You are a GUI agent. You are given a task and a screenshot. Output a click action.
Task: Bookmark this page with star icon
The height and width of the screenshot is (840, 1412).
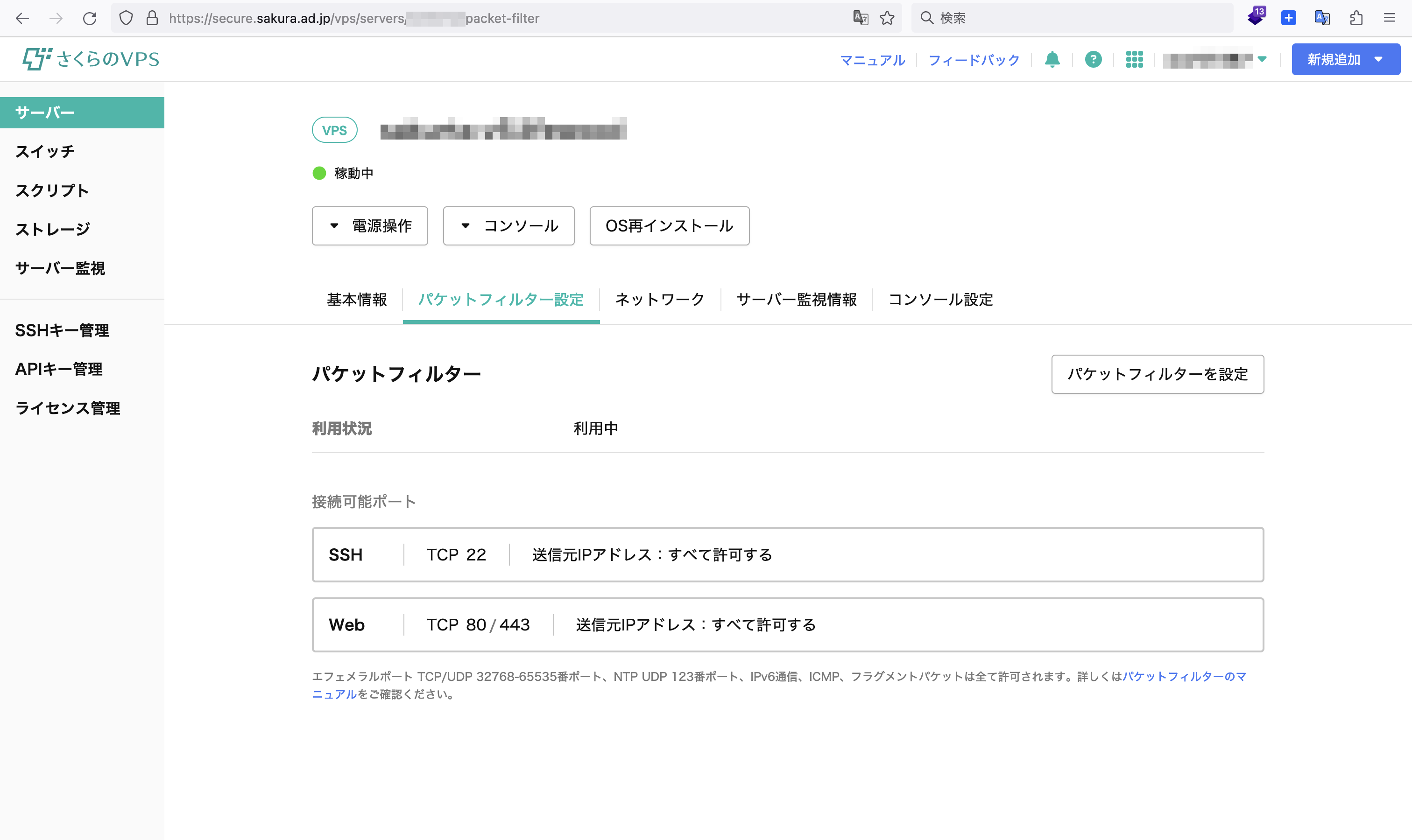pyautogui.click(x=887, y=18)
